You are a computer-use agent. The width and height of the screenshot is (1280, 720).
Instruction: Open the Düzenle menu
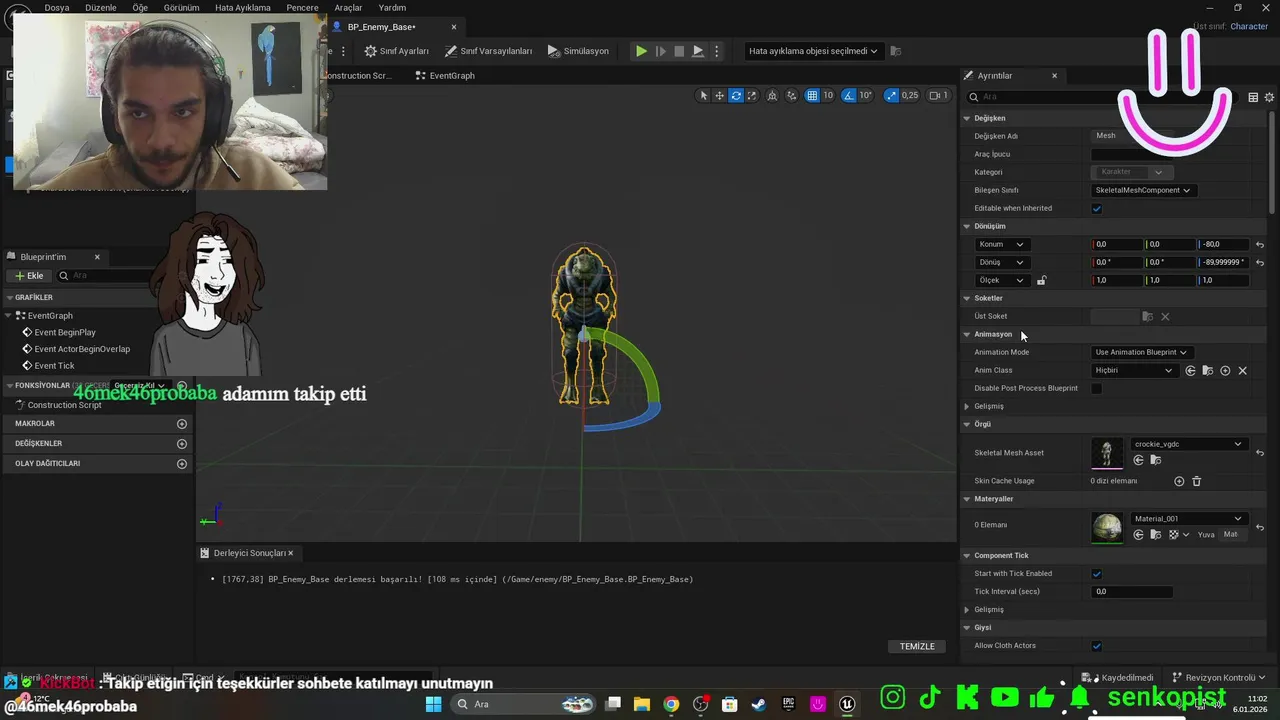click(x=101, y=7)
